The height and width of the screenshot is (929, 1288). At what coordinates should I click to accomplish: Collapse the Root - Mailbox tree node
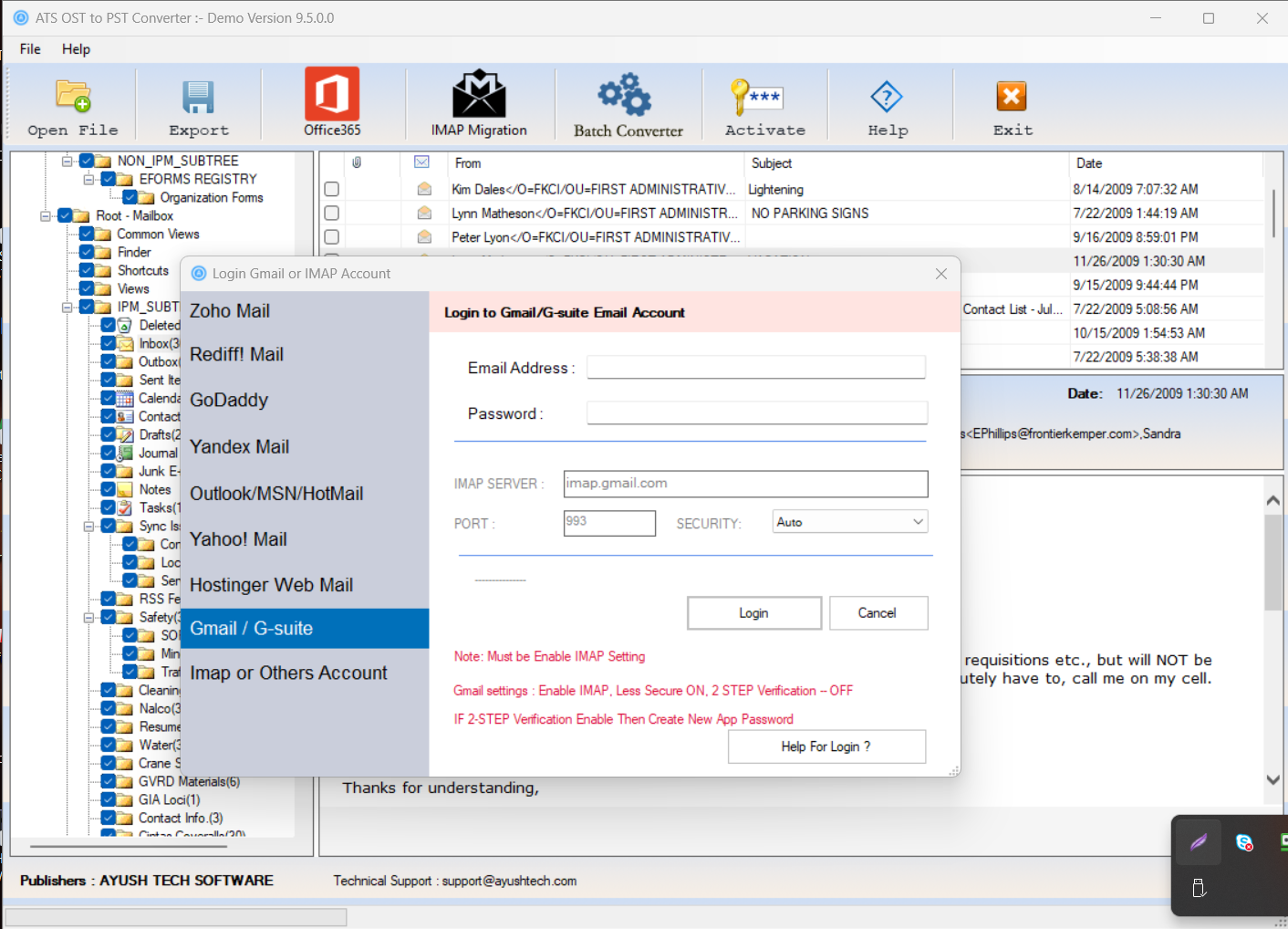[x=45, y=215]
